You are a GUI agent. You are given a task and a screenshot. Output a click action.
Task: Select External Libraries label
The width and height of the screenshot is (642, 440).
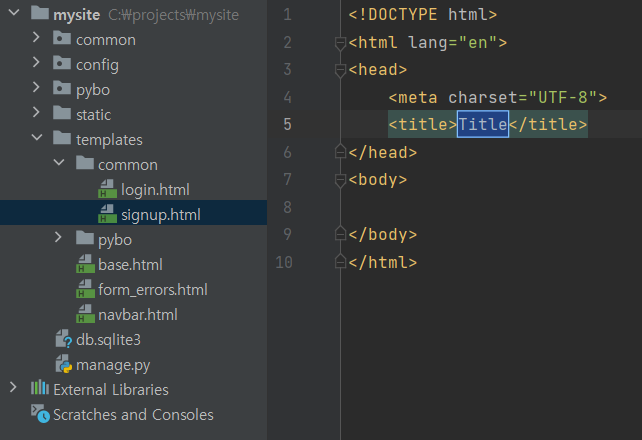tap(111, 390)
